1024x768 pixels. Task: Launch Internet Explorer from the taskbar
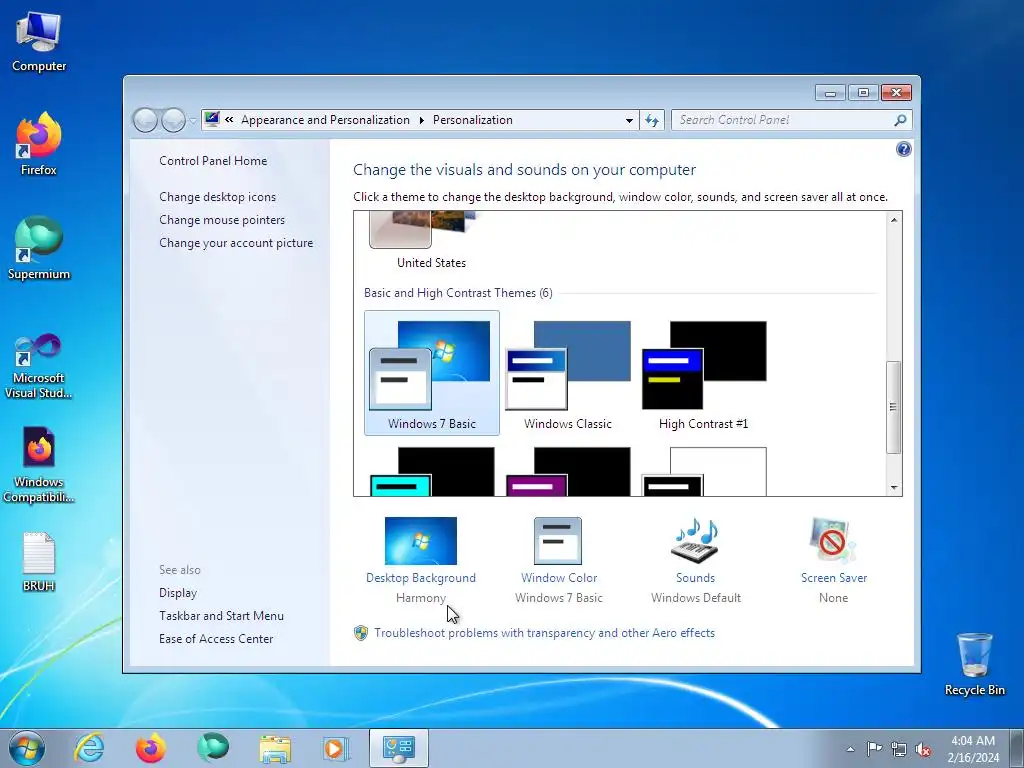tap(89, 748)
